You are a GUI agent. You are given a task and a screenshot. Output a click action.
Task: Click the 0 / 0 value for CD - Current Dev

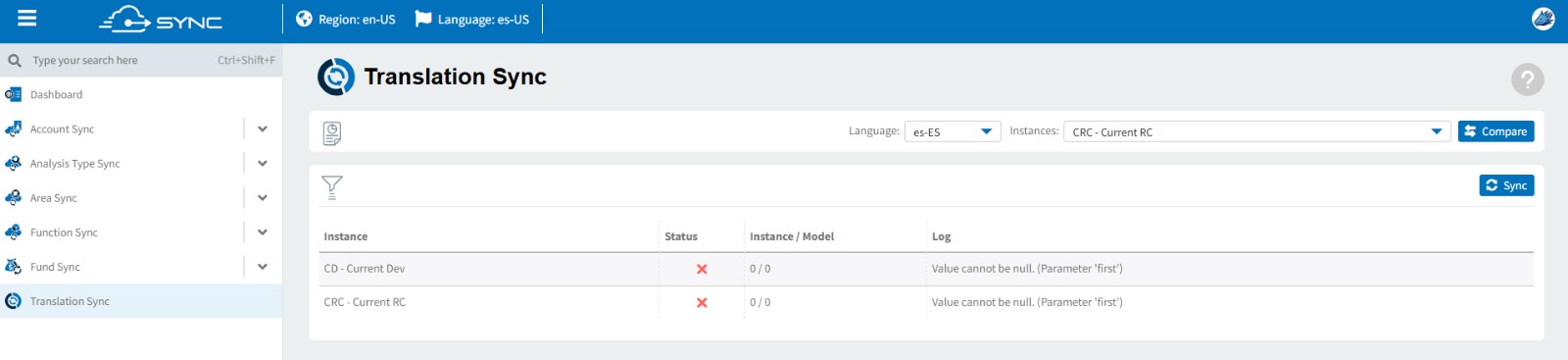(759, 269)
